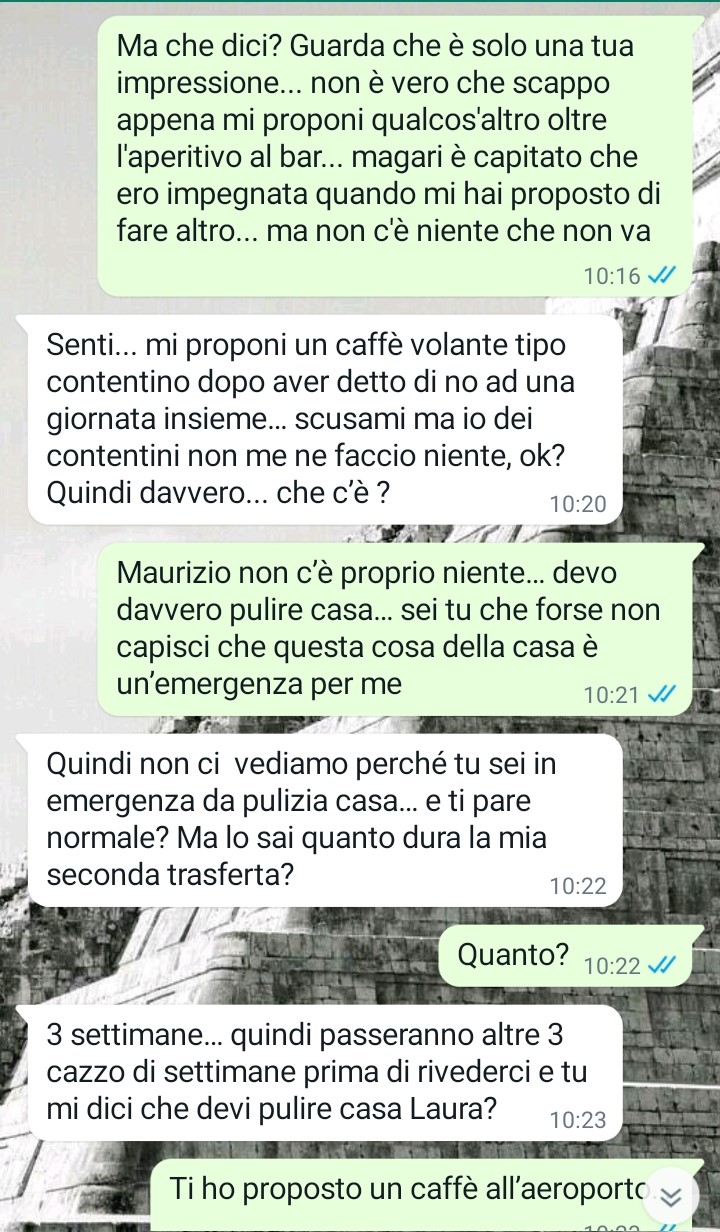Tap the 10:20 timestamp on received message

click(578, 505)
